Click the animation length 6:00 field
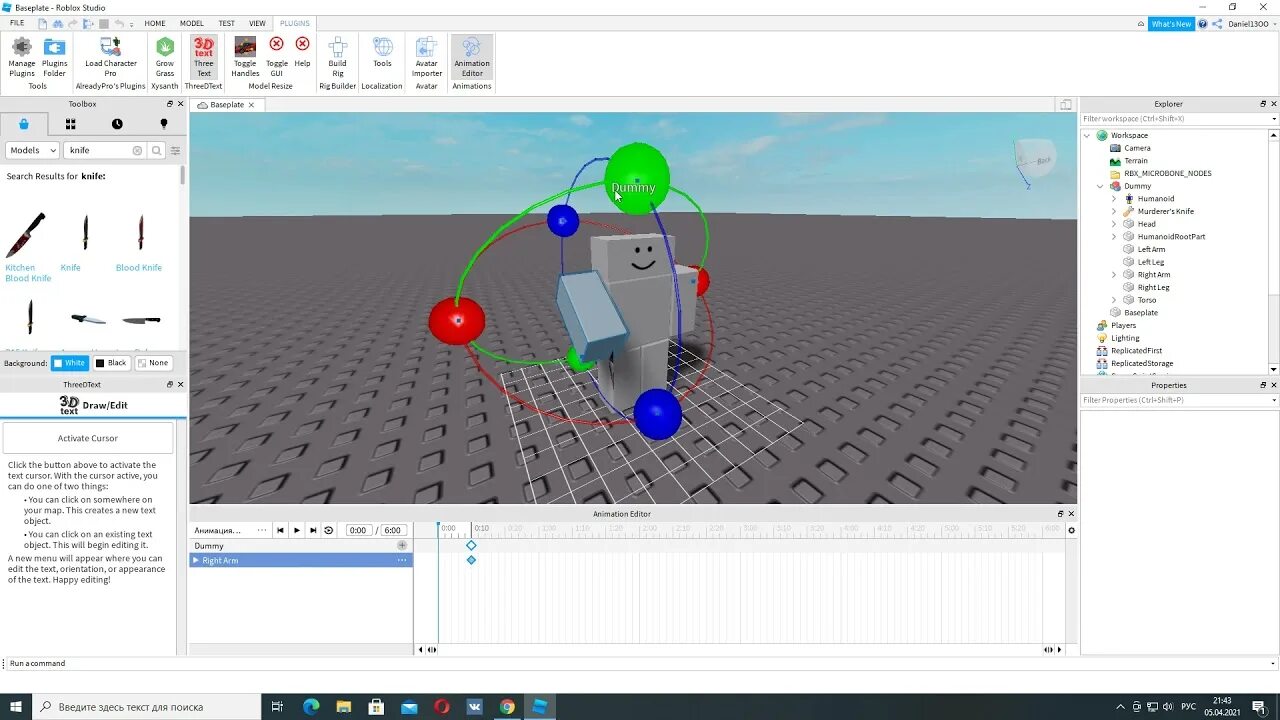Screen dimensions: 1280x720 (392, 530)
